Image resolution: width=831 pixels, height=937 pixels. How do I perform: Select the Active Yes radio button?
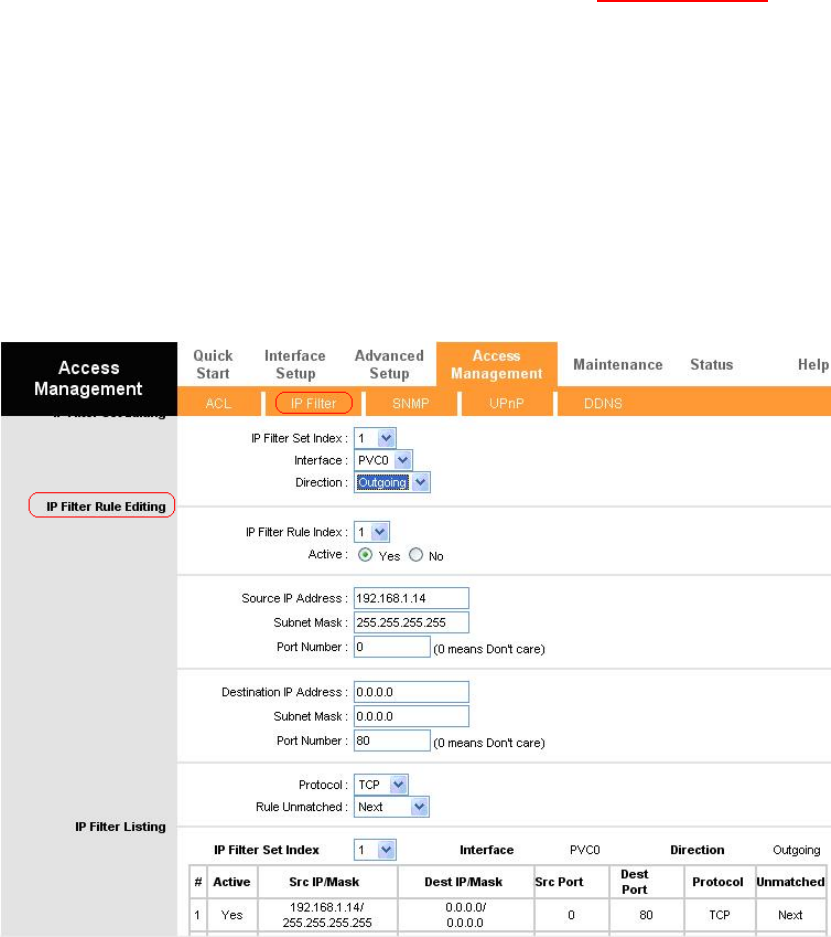pos(365,555)
